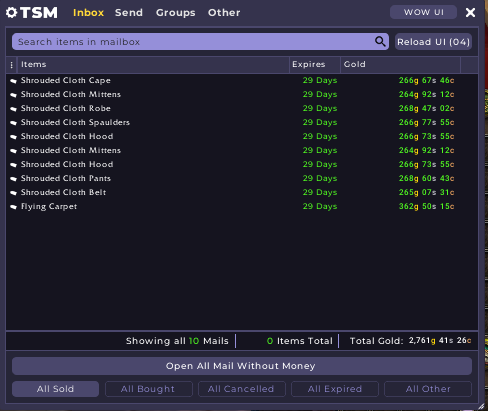Select the Shrouded Cloth Spaulders mail row
488x411 pixels.
point(242,123)
